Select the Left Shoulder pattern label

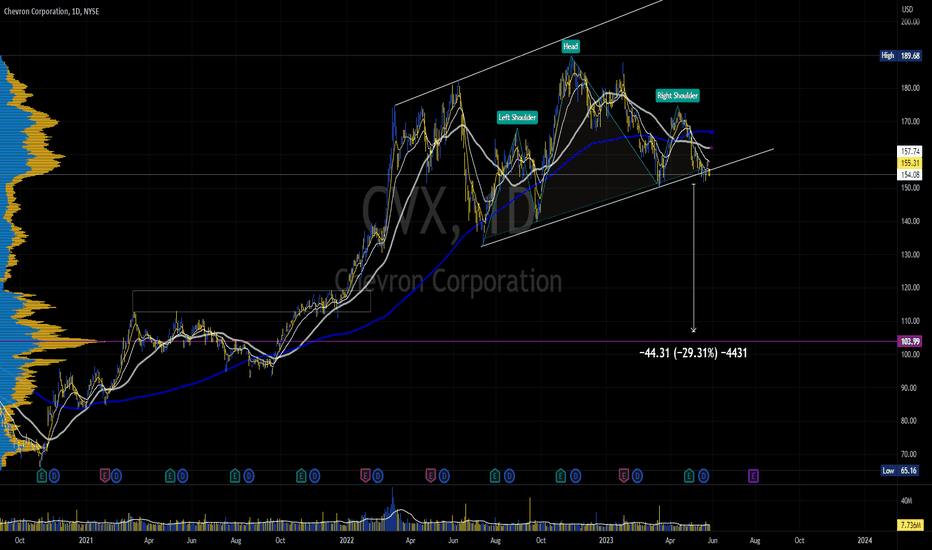coord(517,118)
